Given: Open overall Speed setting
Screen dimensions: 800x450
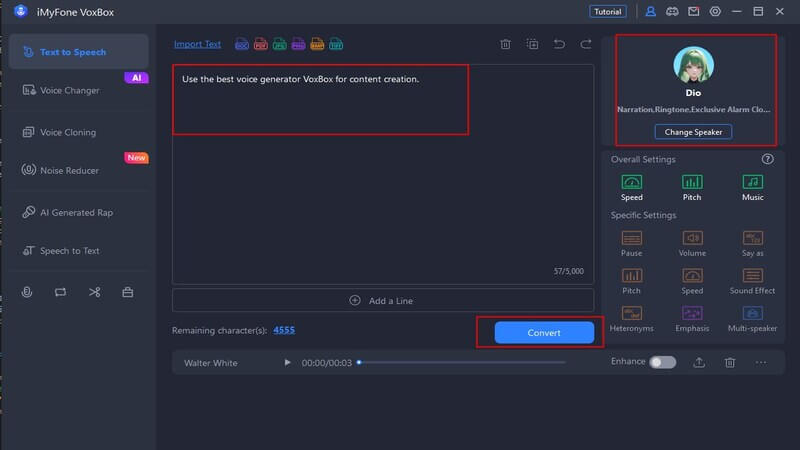Looking at the screenshot, I should 632,187.
